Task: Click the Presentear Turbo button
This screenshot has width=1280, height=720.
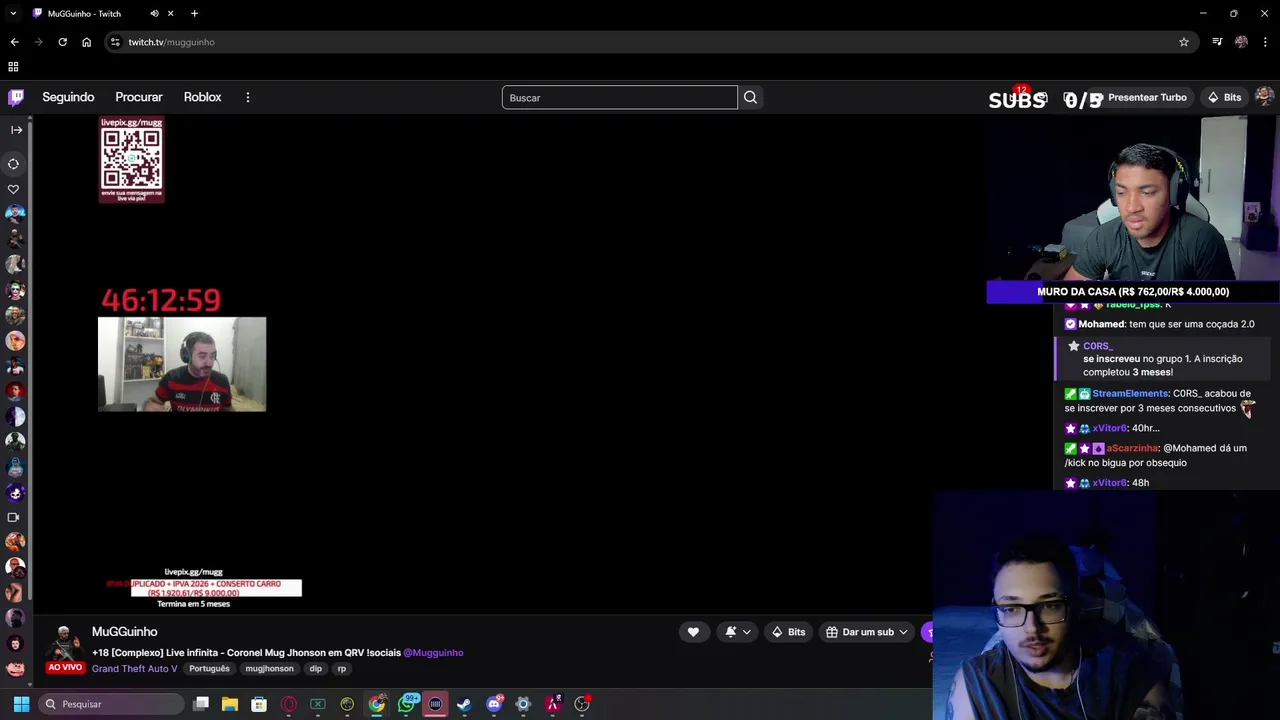Action: (x=1147, y=97)
